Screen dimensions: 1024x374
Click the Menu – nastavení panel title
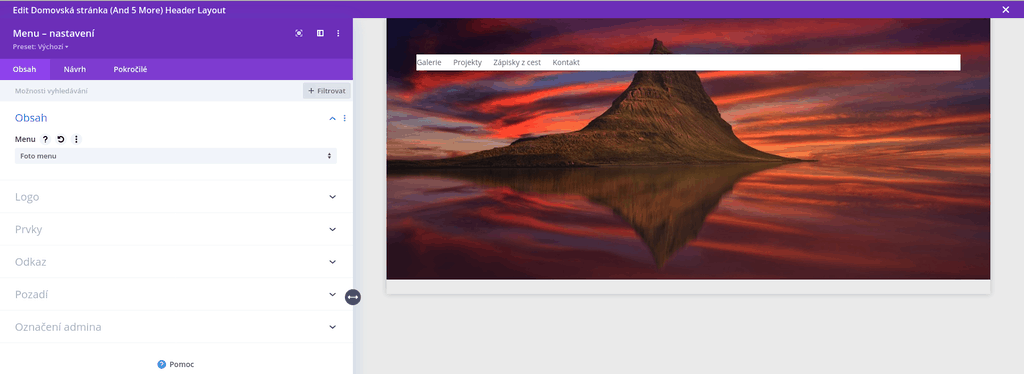54,33
